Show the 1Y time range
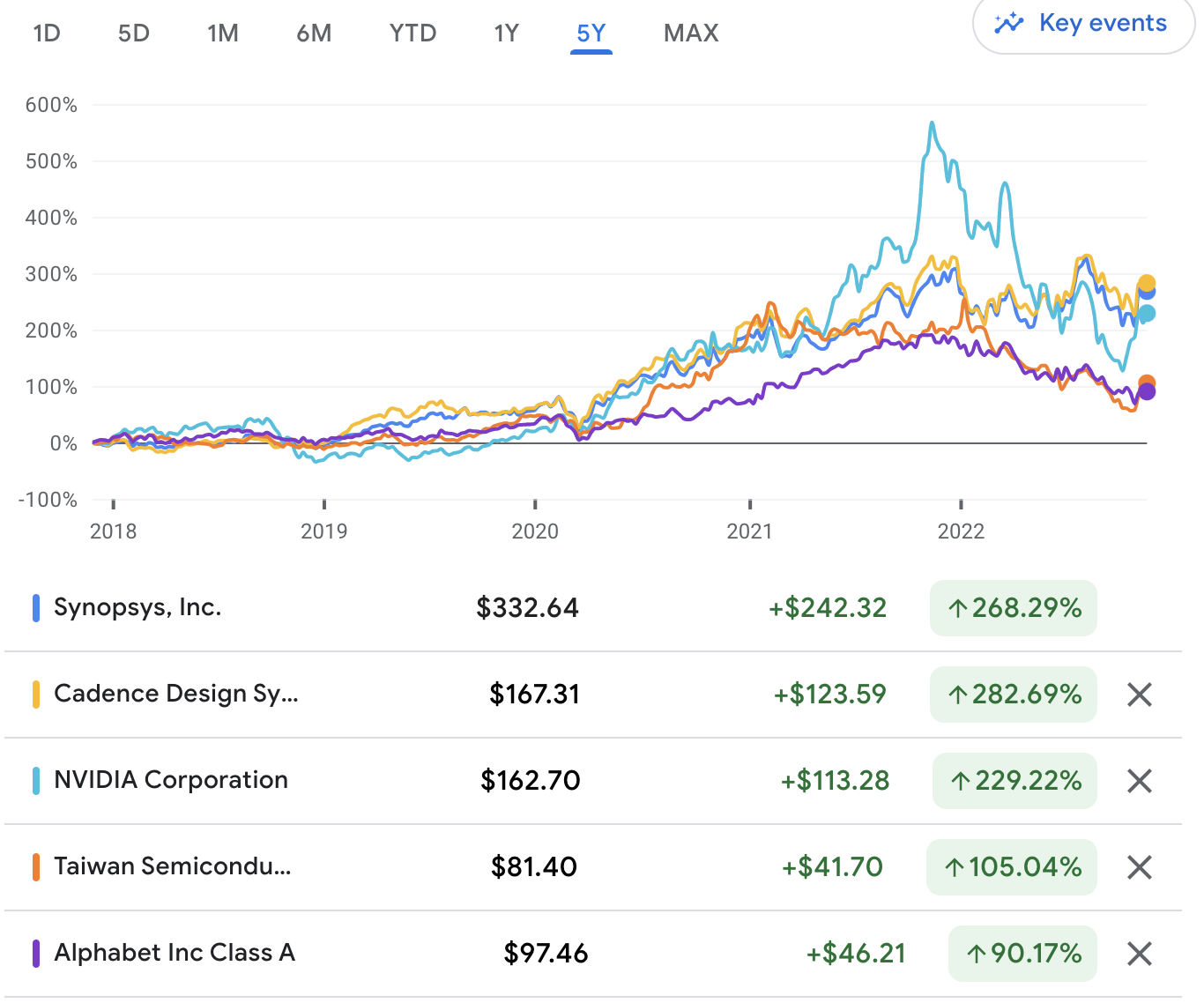1204x1003 pixels. point(506,33)
